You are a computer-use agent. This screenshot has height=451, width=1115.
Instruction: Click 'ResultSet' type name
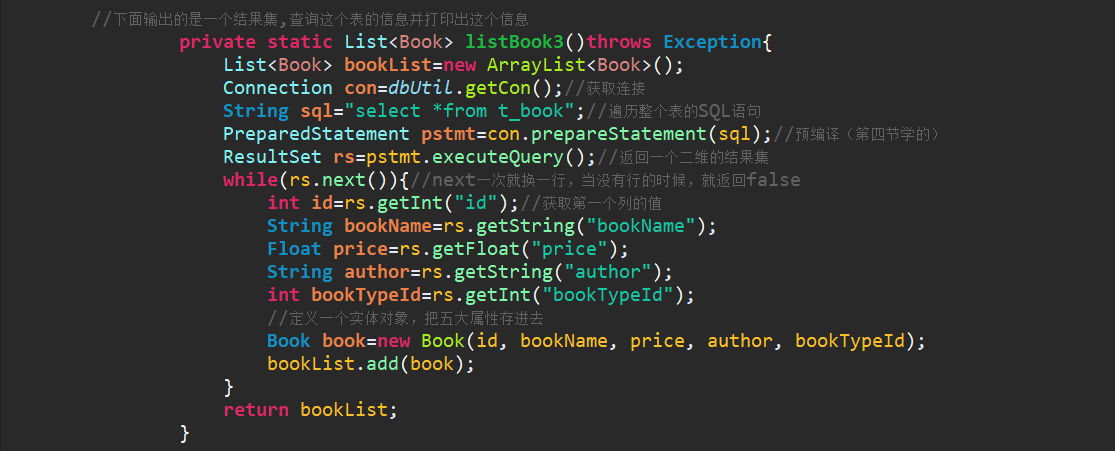click(x=272, y=156)
